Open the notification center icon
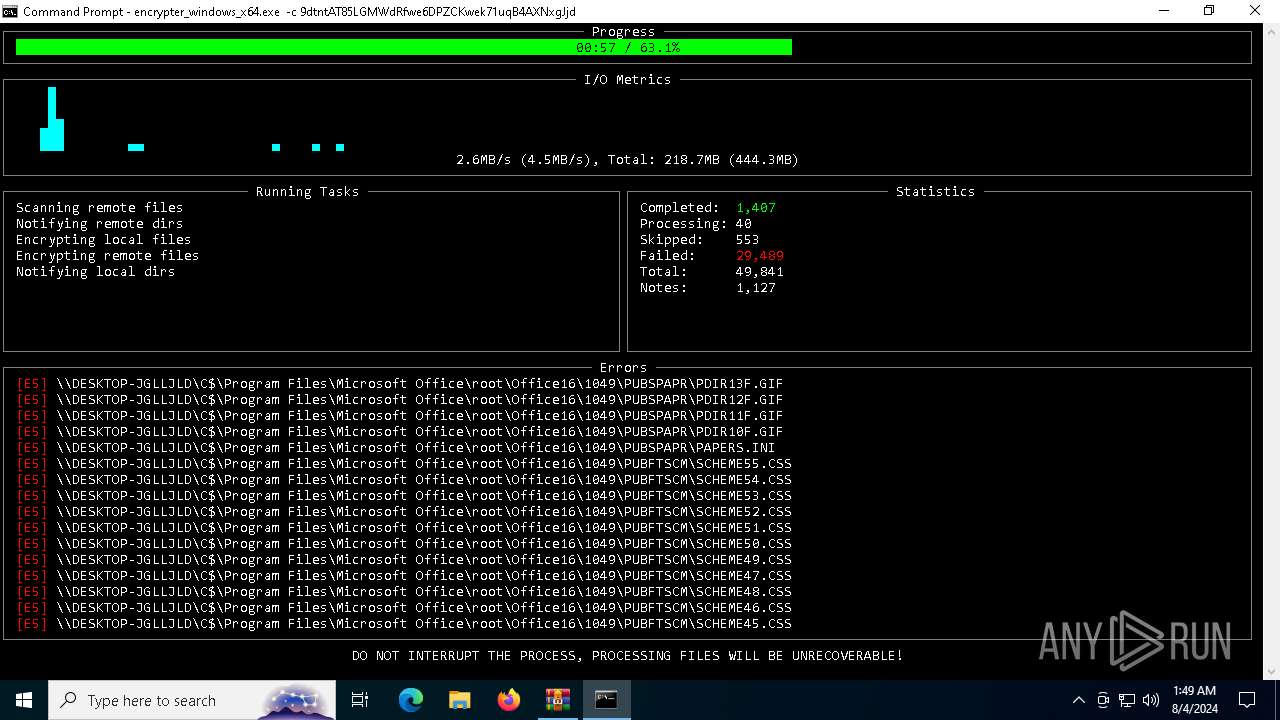The image size is (1280, 720). tap(1247, 700)
